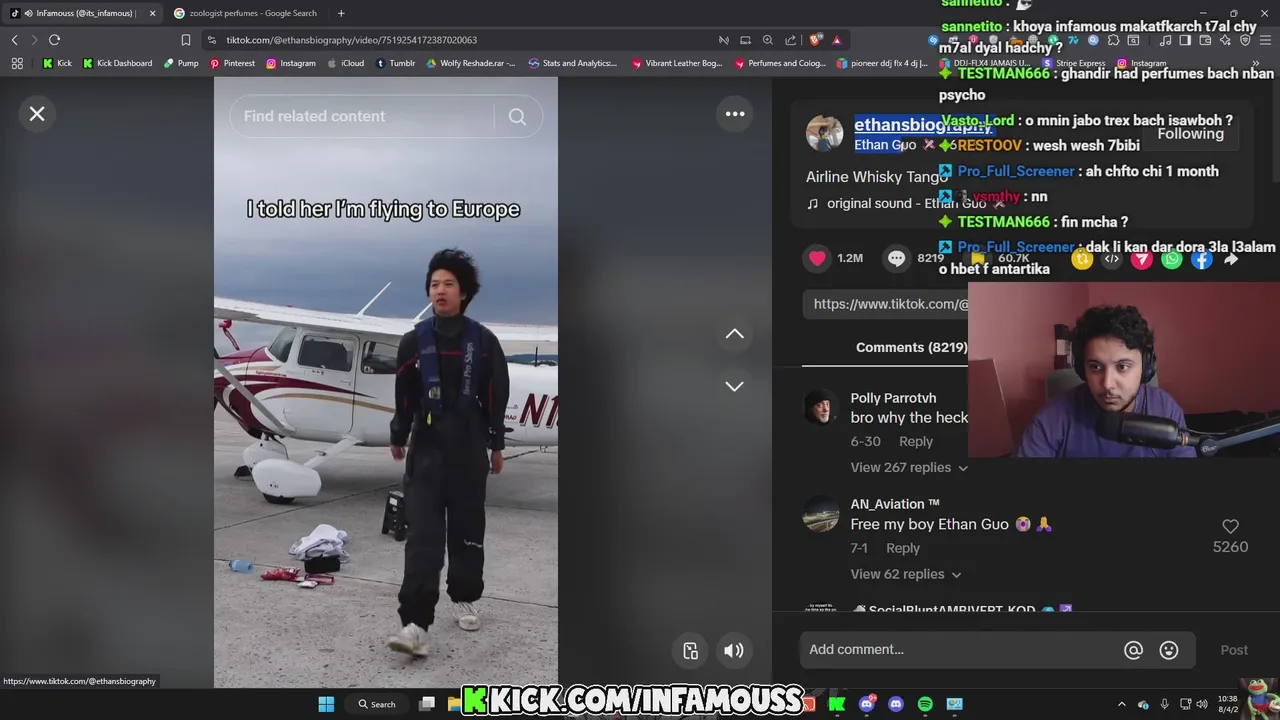This screenshot has height=720, width=1280.
Task: Open the Kick bookmark
Action: 57,63
